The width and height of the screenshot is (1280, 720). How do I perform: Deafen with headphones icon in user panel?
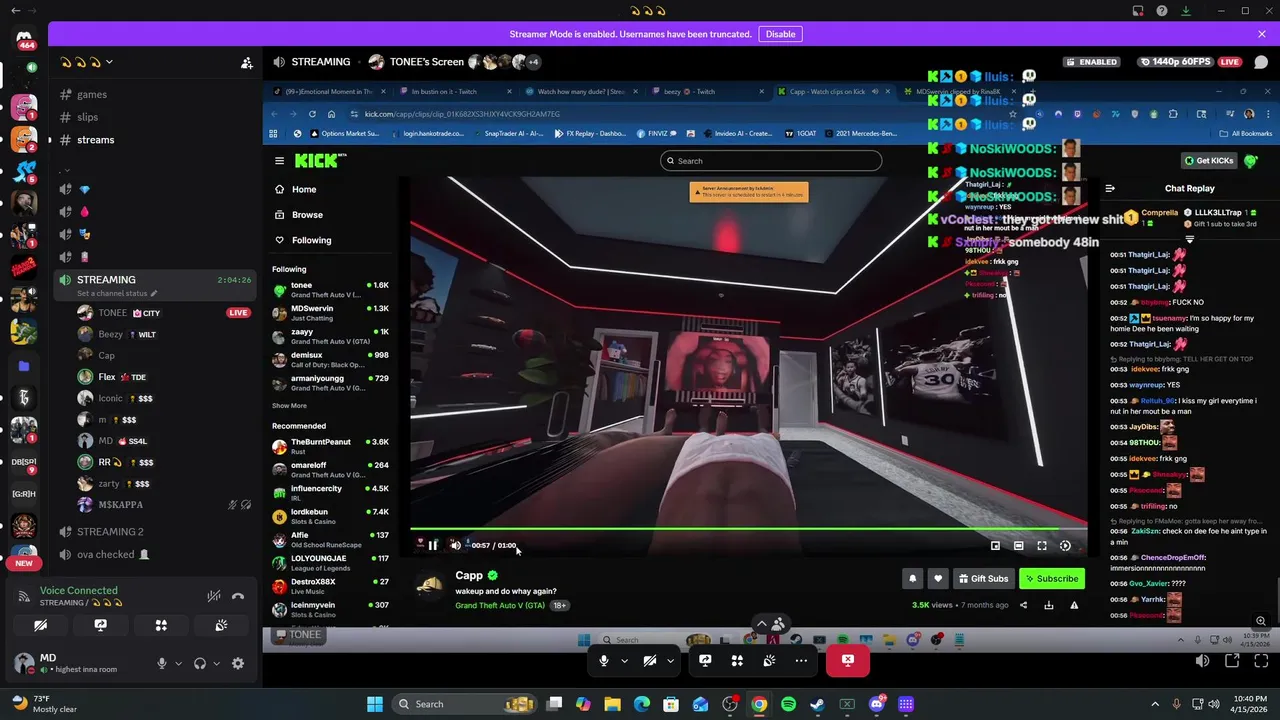[x=200, y=663]
